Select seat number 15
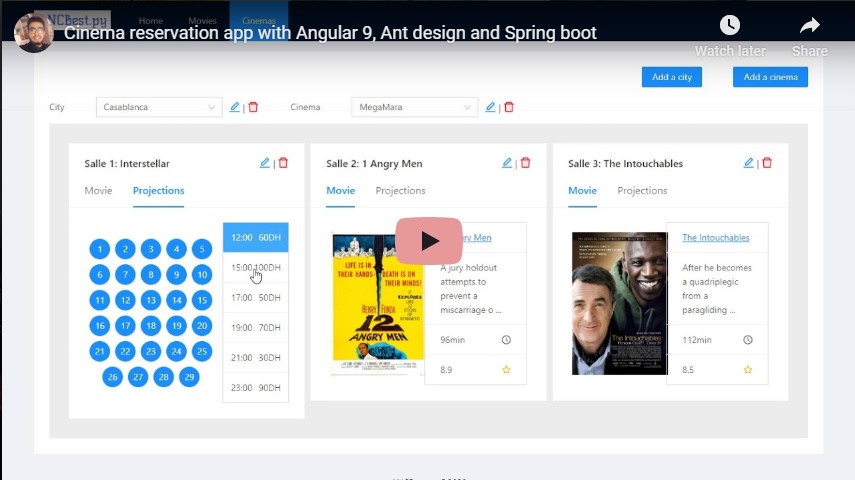This screenshot has width=855, height=480. 202,300
